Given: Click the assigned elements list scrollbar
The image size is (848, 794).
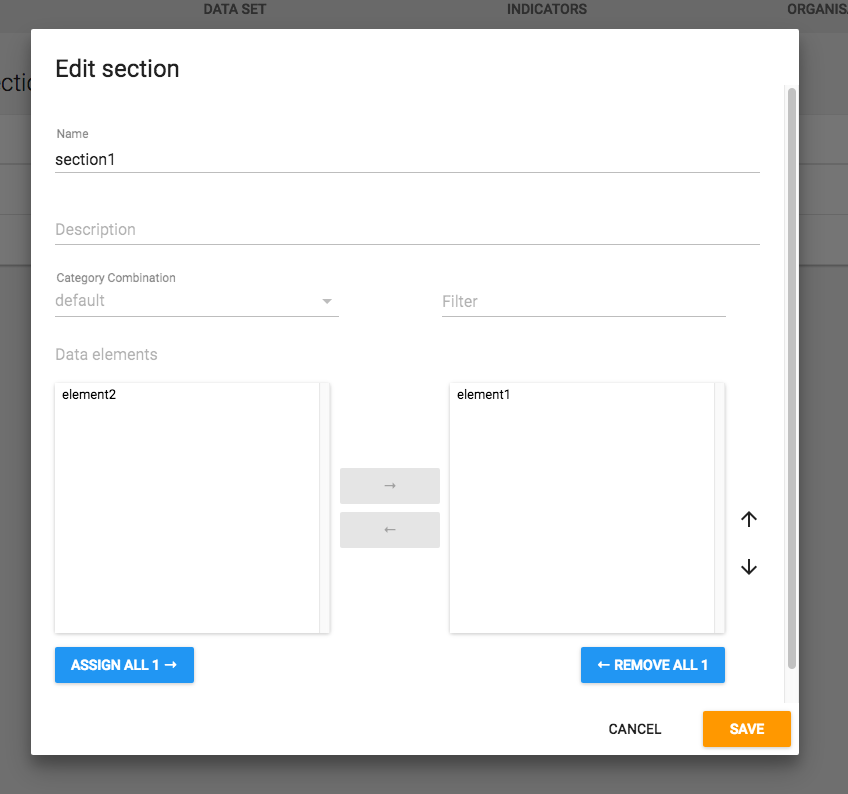Looking at the screenshot, I should [x=719, y=507].
